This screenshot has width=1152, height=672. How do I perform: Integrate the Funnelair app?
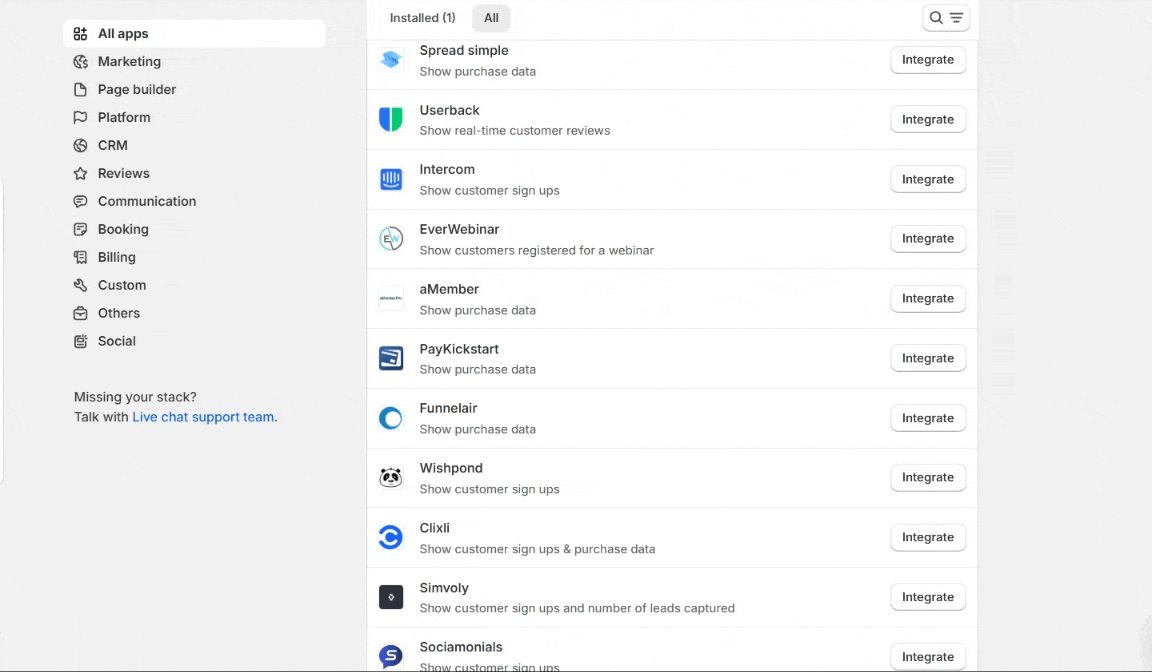pos(928,418)
